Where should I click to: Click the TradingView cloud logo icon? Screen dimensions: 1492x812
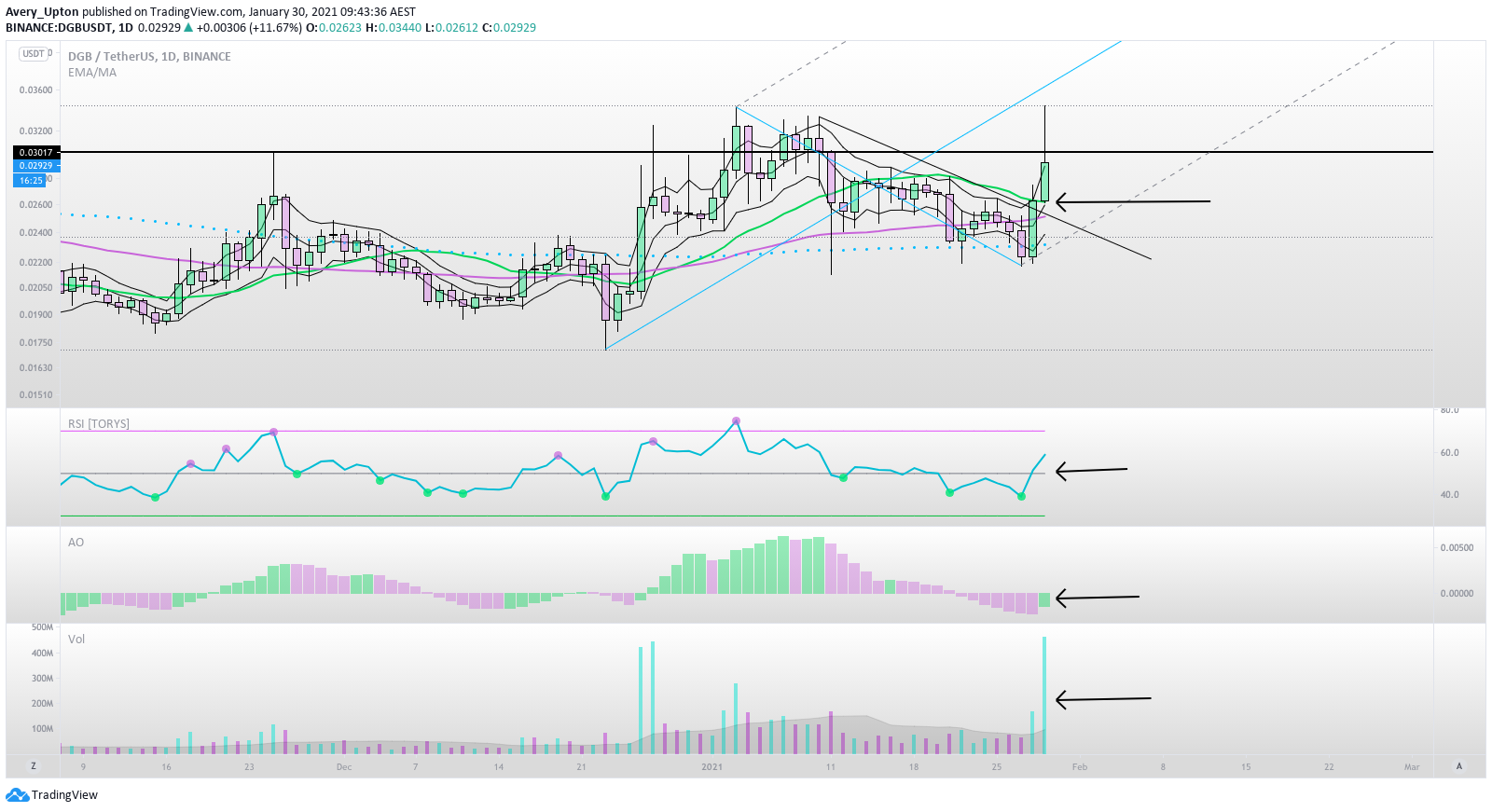pos(17,795)
